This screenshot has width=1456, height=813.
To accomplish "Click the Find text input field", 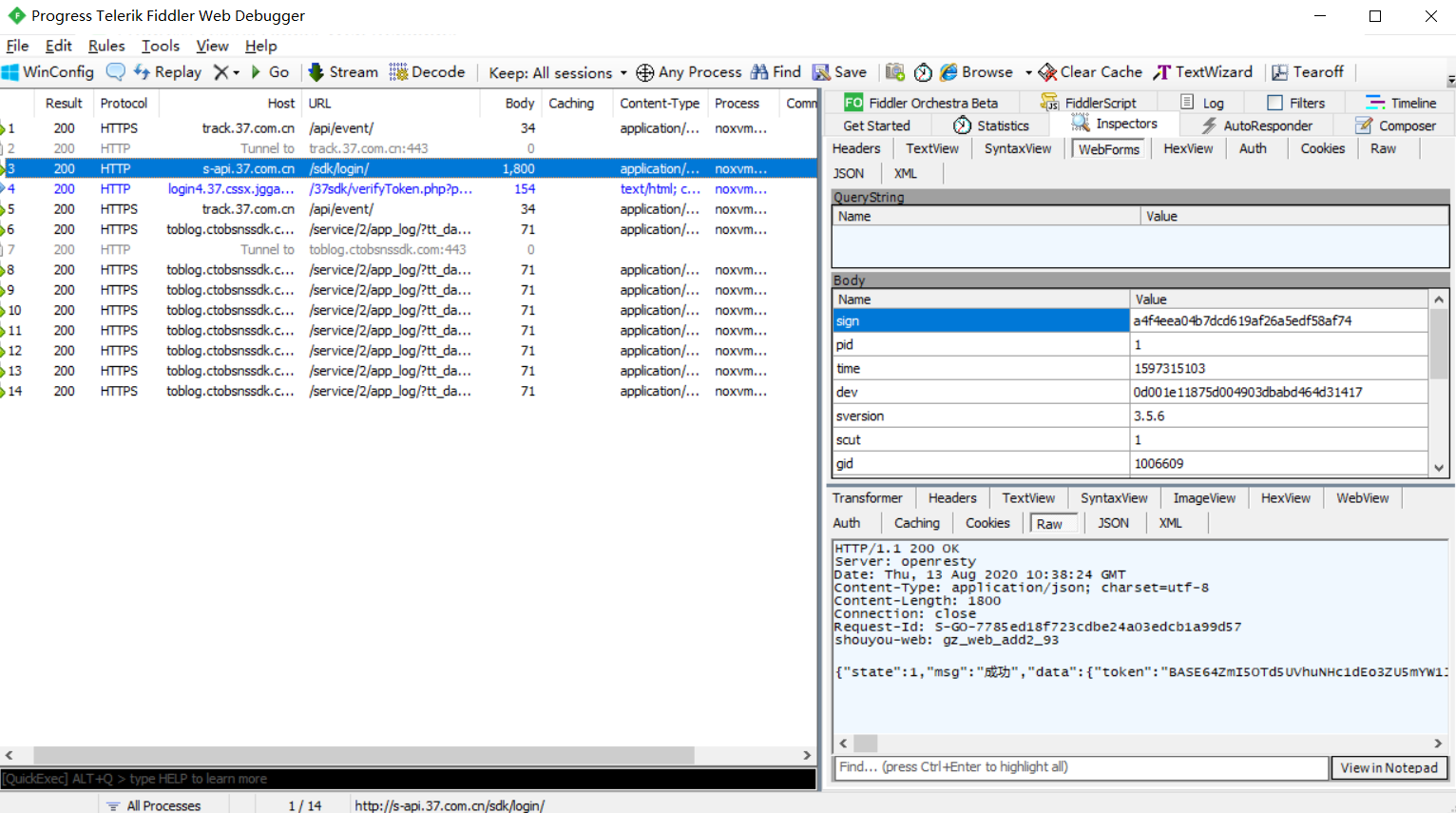I will pos(1081,767).
